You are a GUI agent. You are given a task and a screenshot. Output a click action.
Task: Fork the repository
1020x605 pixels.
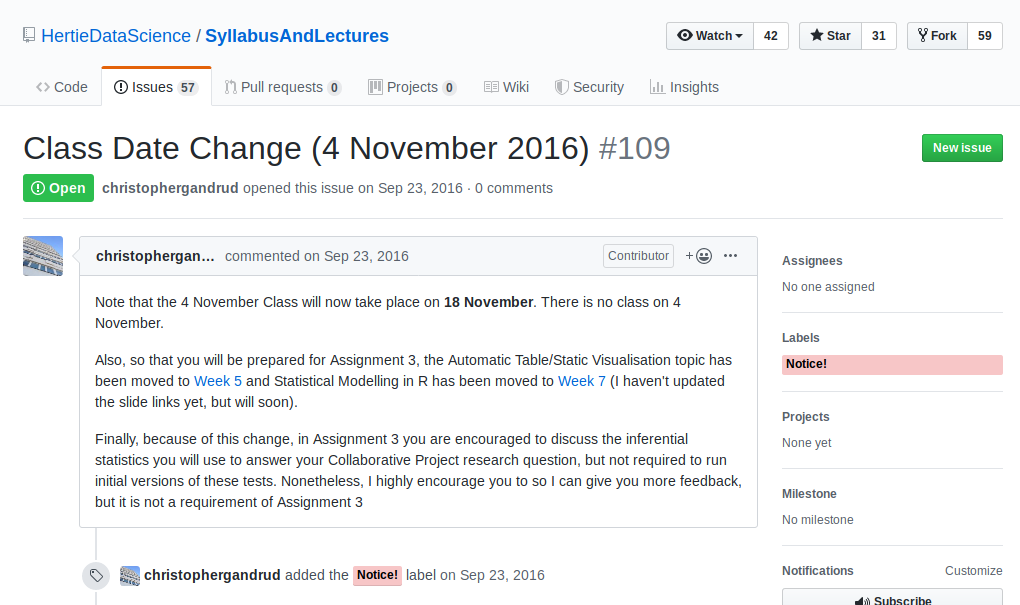[937, 36]
